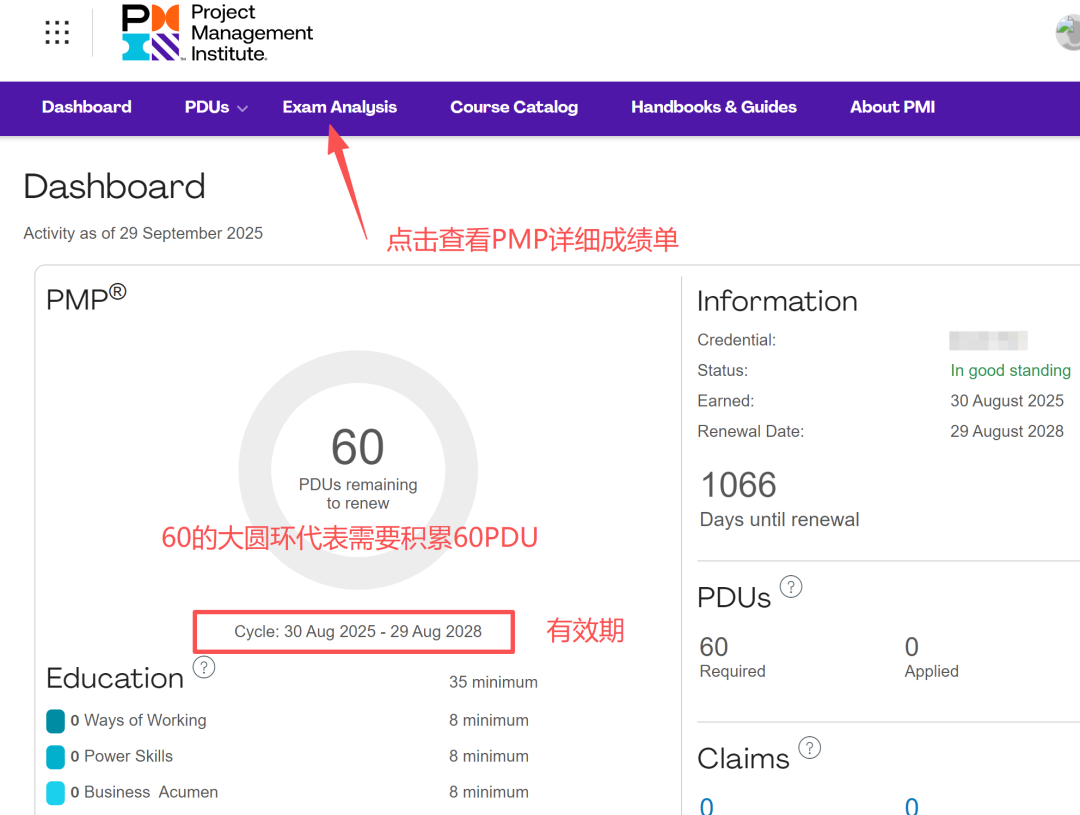The image size is (1080, 815).
Task: Click the Ways of Working color swatch
Action: click(x=56, y=721)
